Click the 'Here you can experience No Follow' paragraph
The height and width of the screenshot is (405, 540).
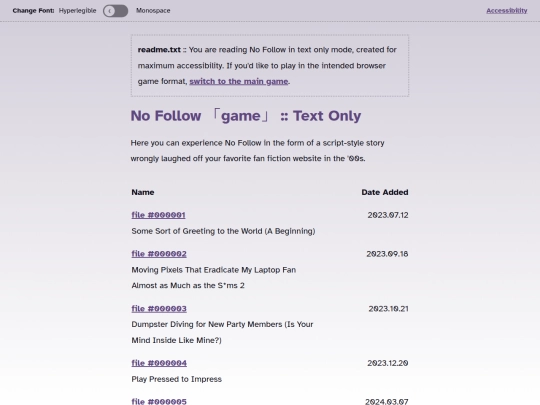pyautogui.click(x=258, y=151)
